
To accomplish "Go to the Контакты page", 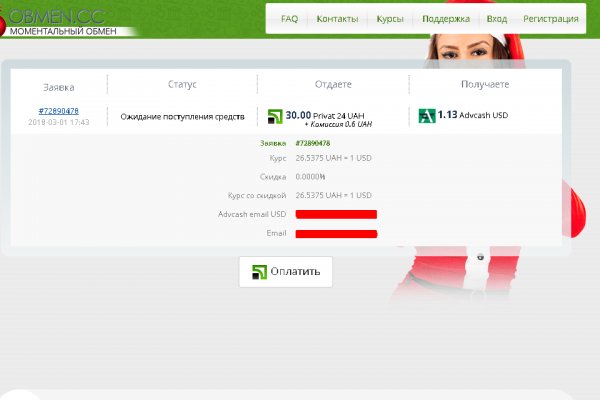I will coord(337,19).
